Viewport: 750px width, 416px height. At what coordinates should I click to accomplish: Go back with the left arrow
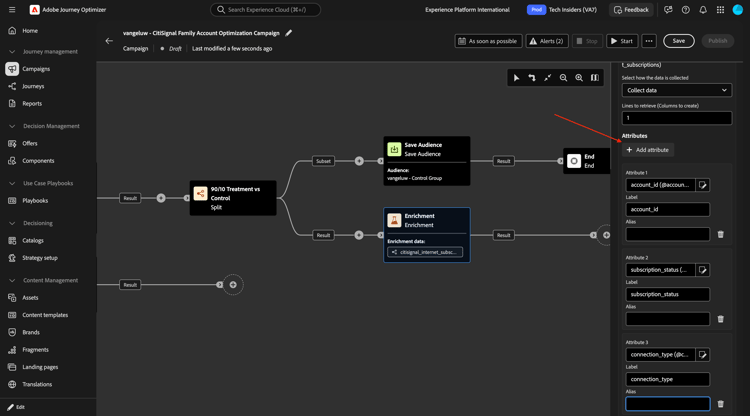point(109,41)
